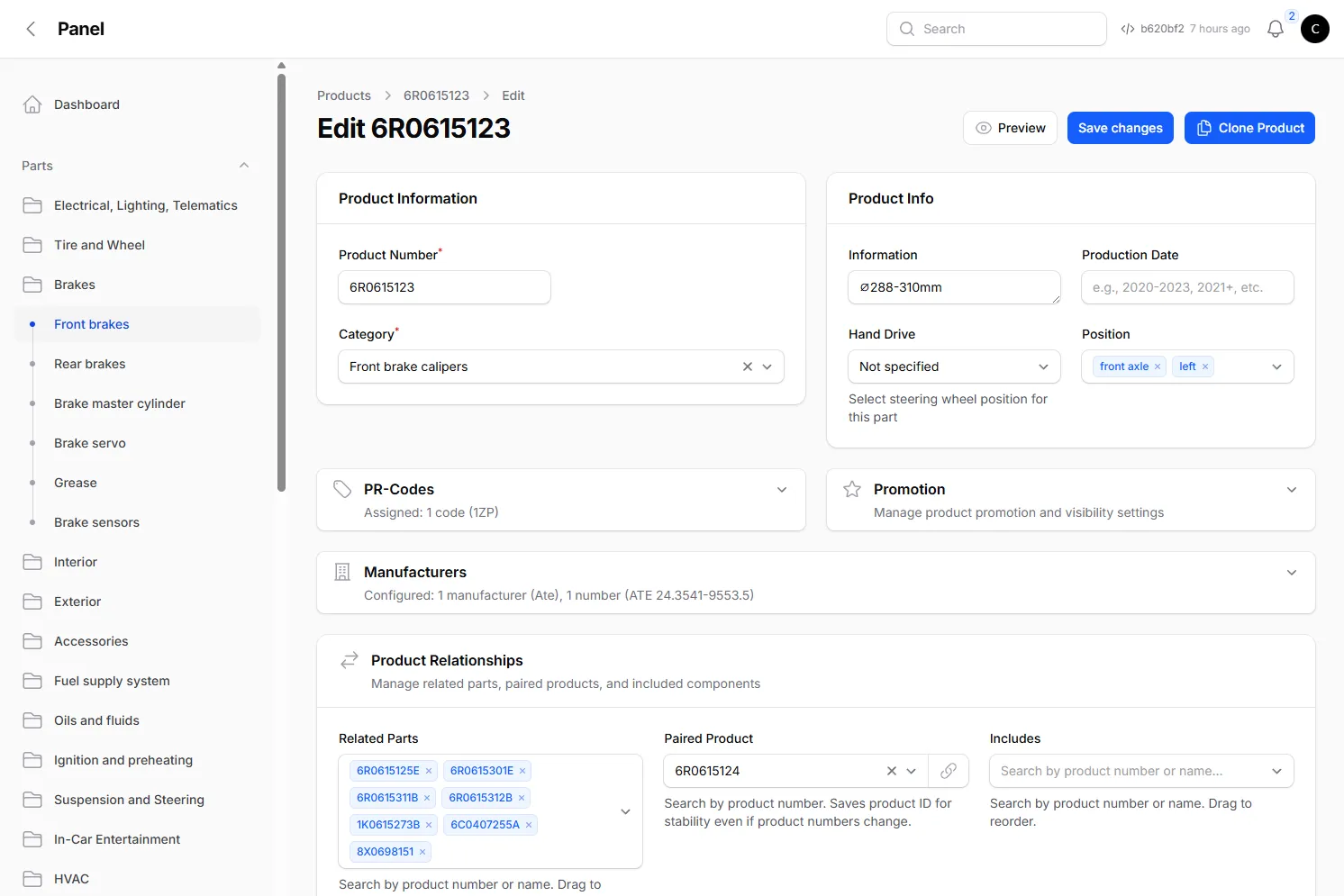
Task: Click the Promotion star icon
Action: [852, 489]
